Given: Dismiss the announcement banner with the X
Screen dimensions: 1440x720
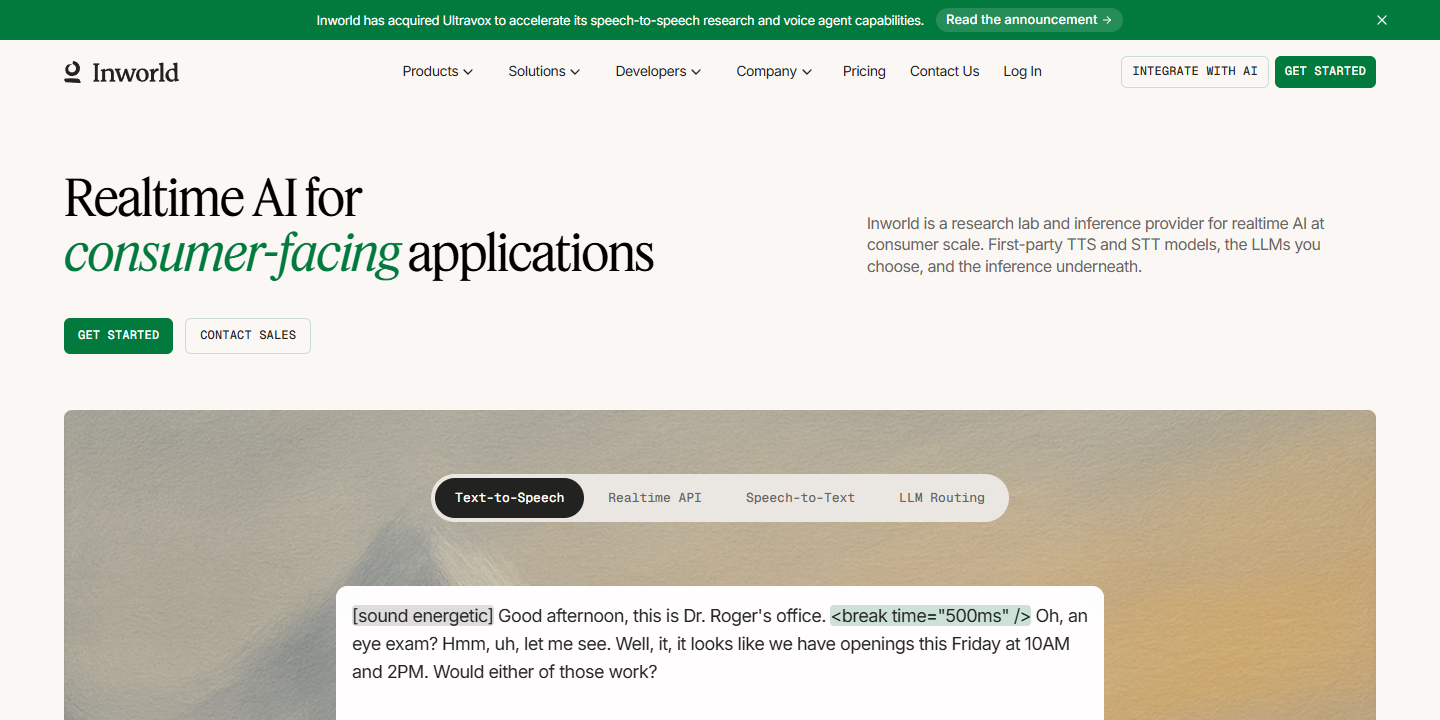Looking at the screenshot, I should coord(1382,20).
